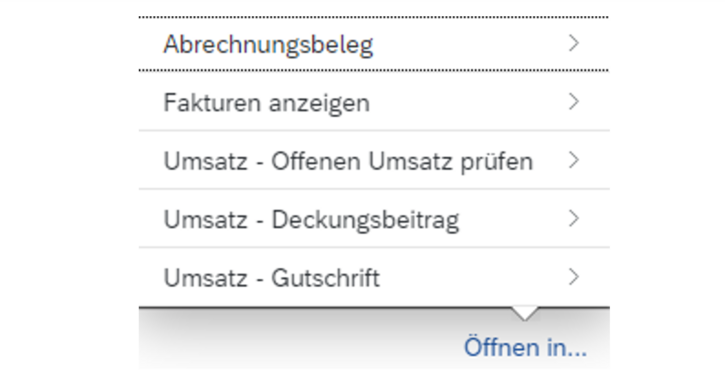
Task: Click the text label 'Fakturen anzeigen'
Action: pyautogui.click(x=267, y=103)
